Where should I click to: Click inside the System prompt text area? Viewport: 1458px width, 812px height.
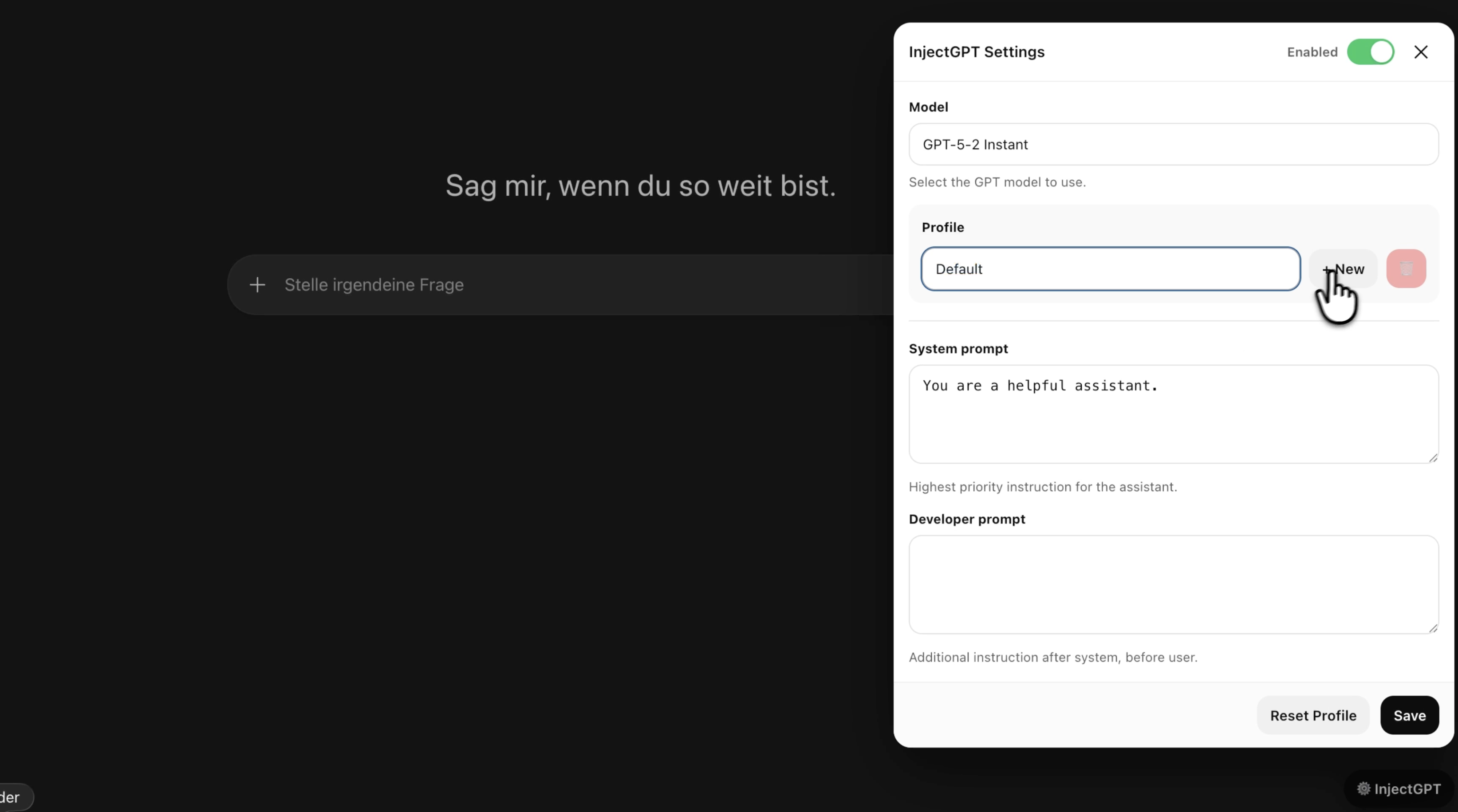coord(1172,413)
